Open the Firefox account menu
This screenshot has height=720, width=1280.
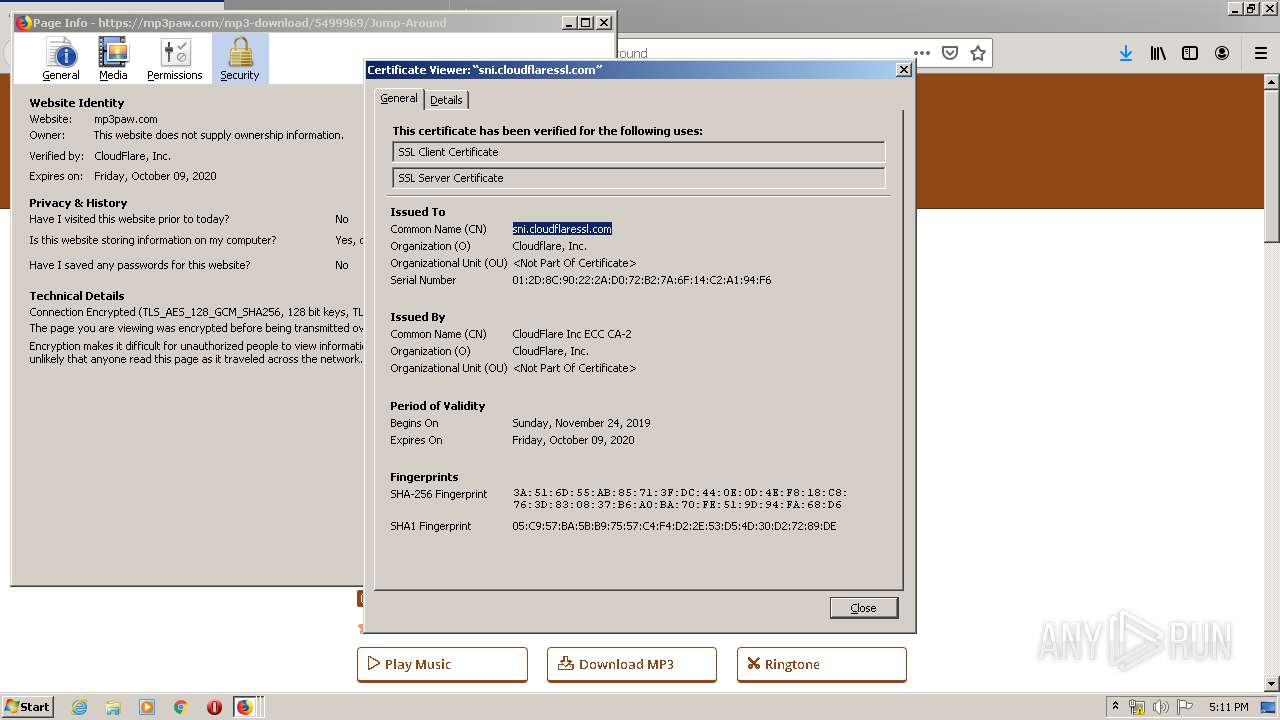pos(1222,53)
